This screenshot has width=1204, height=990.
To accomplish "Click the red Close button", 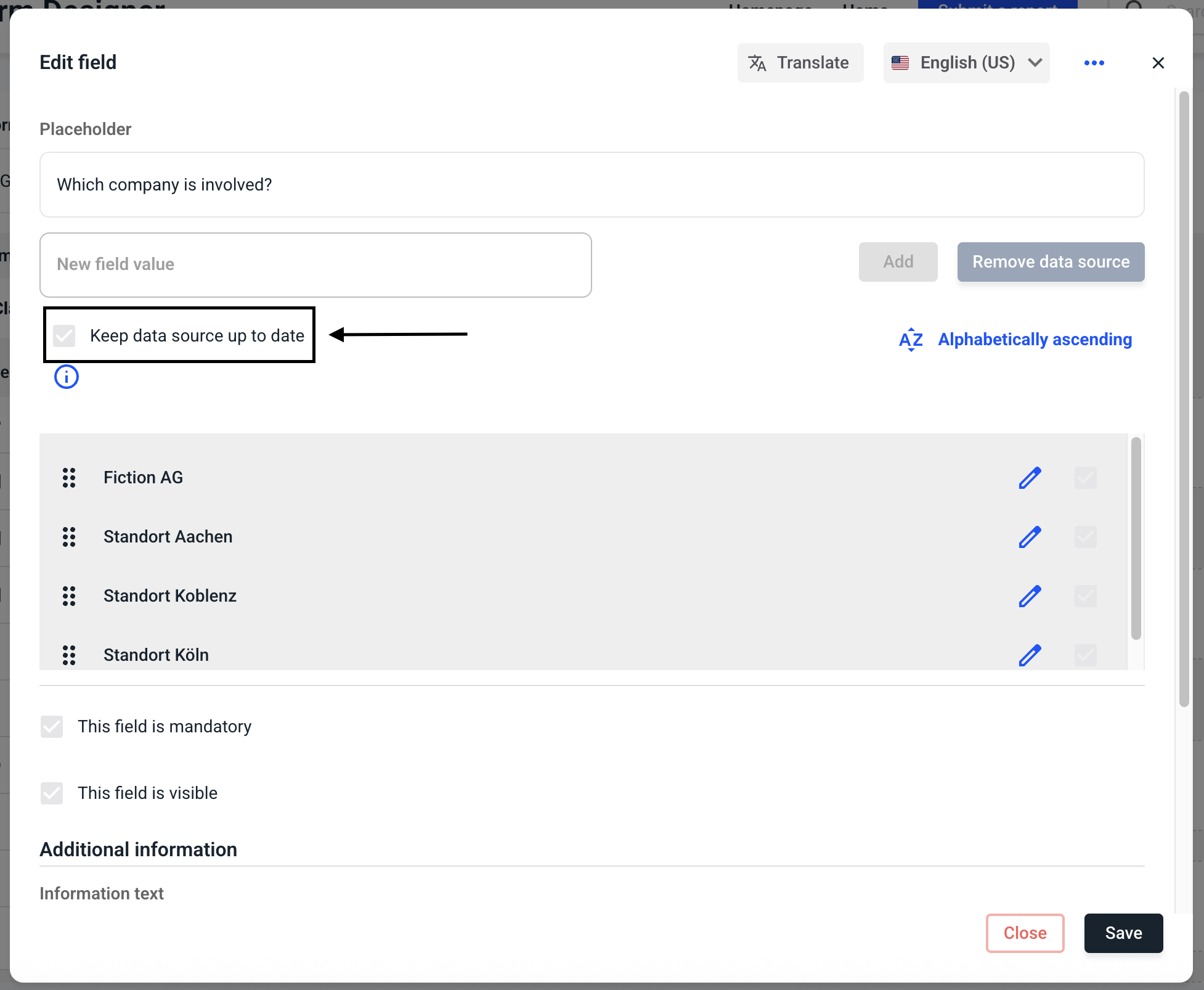I will (x=1025, y=933).
